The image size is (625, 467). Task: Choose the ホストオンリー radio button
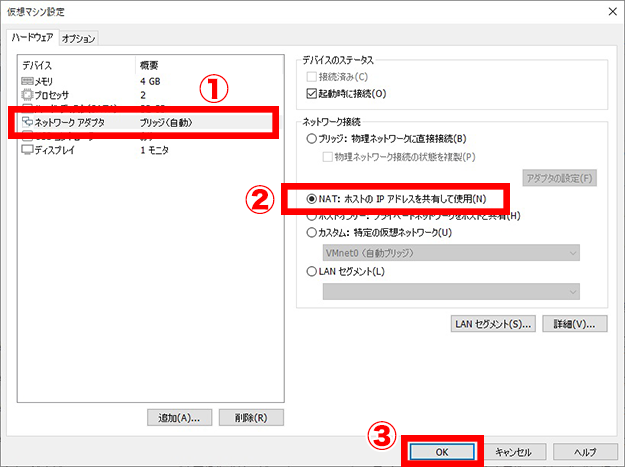pyautogui.click(x=311, y=217)
